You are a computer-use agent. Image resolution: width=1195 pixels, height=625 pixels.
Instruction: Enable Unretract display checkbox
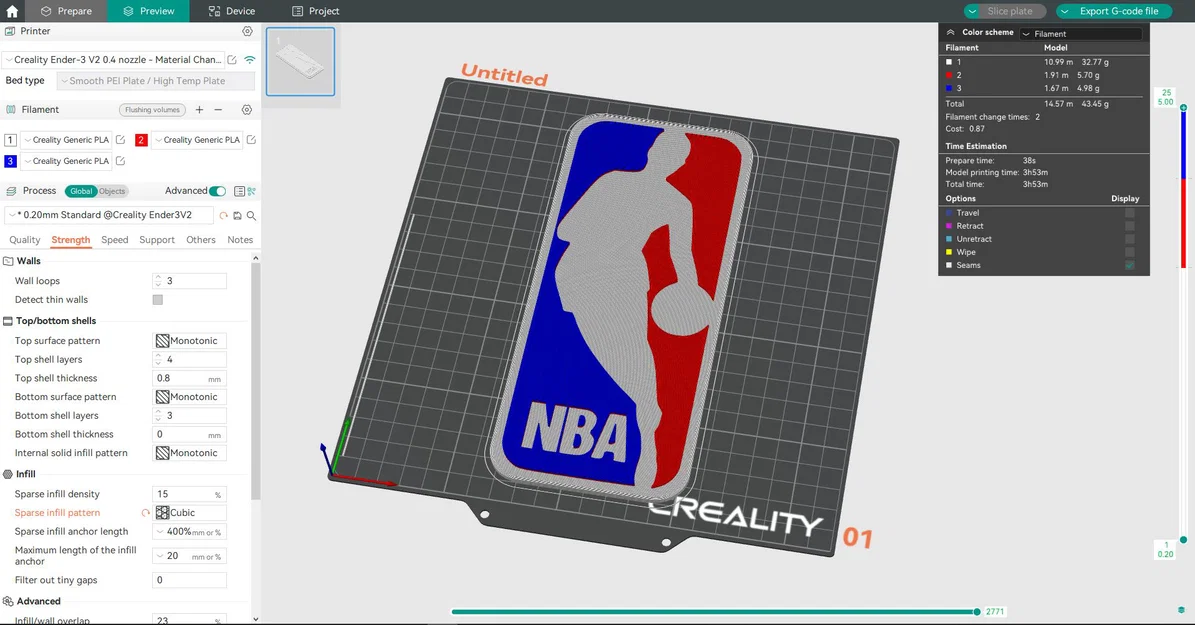click(x=1129, y=239)
